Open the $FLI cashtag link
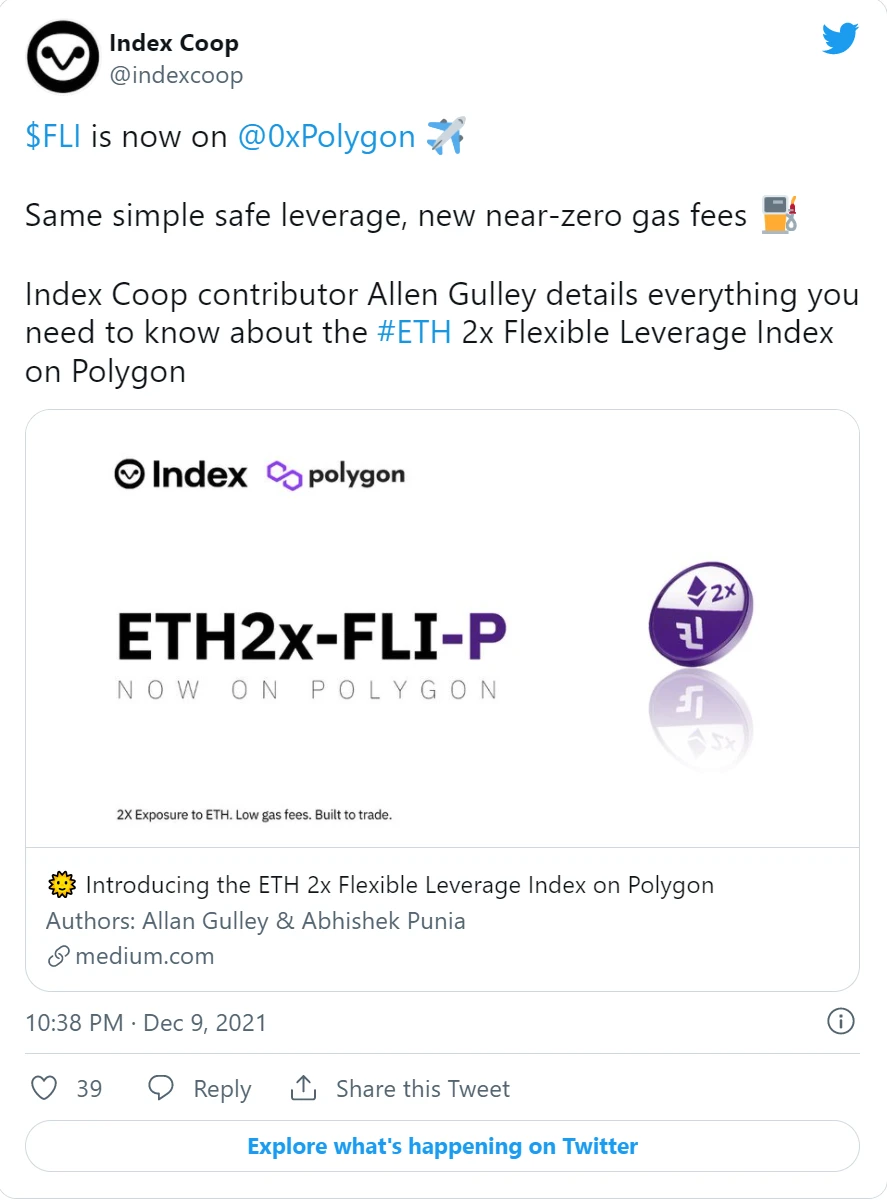This screenshot has height=1201, width=887. click(x=53, y=136)
